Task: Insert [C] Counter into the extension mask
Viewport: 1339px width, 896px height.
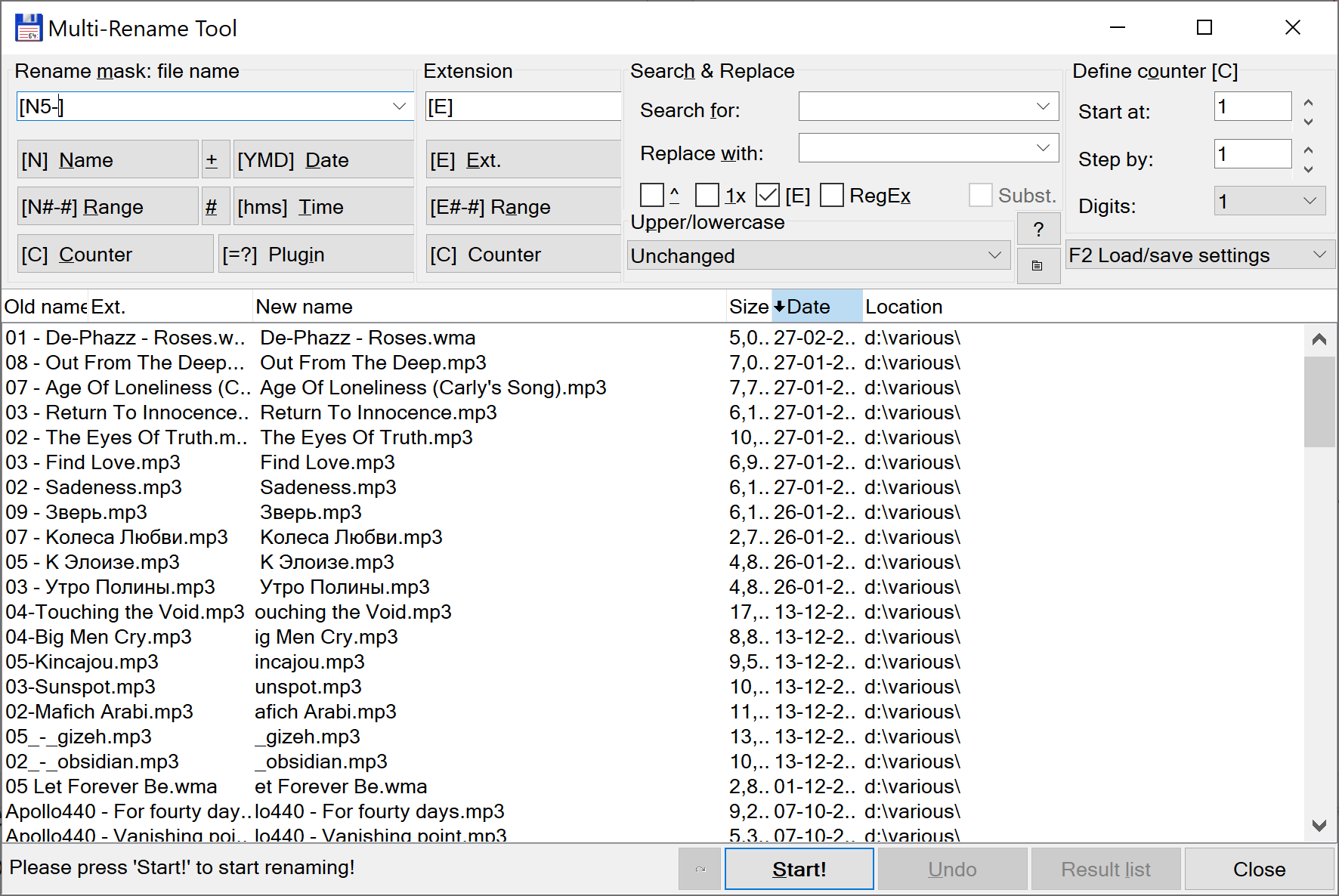Action: coord(524,254)
